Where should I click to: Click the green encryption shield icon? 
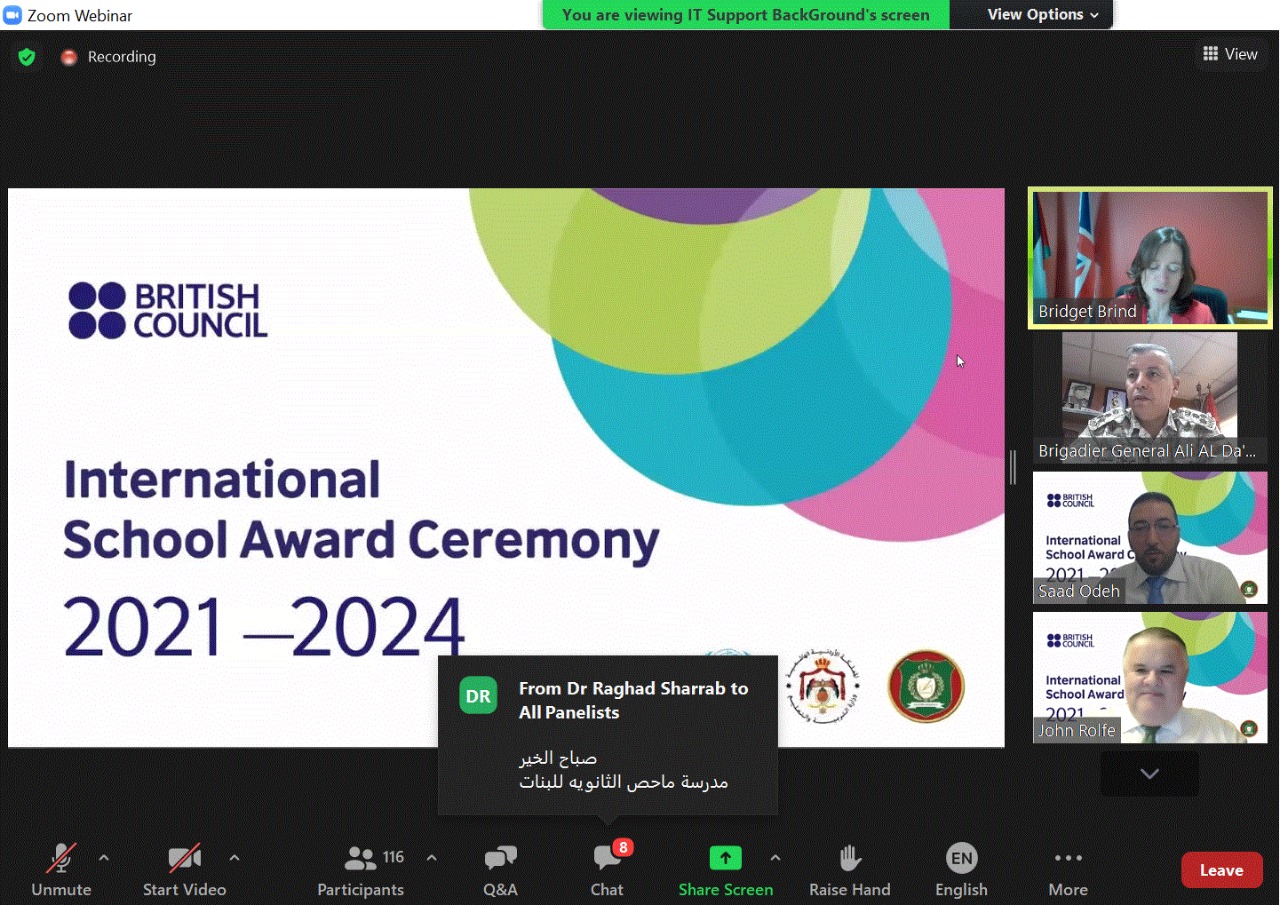[27, 57]
